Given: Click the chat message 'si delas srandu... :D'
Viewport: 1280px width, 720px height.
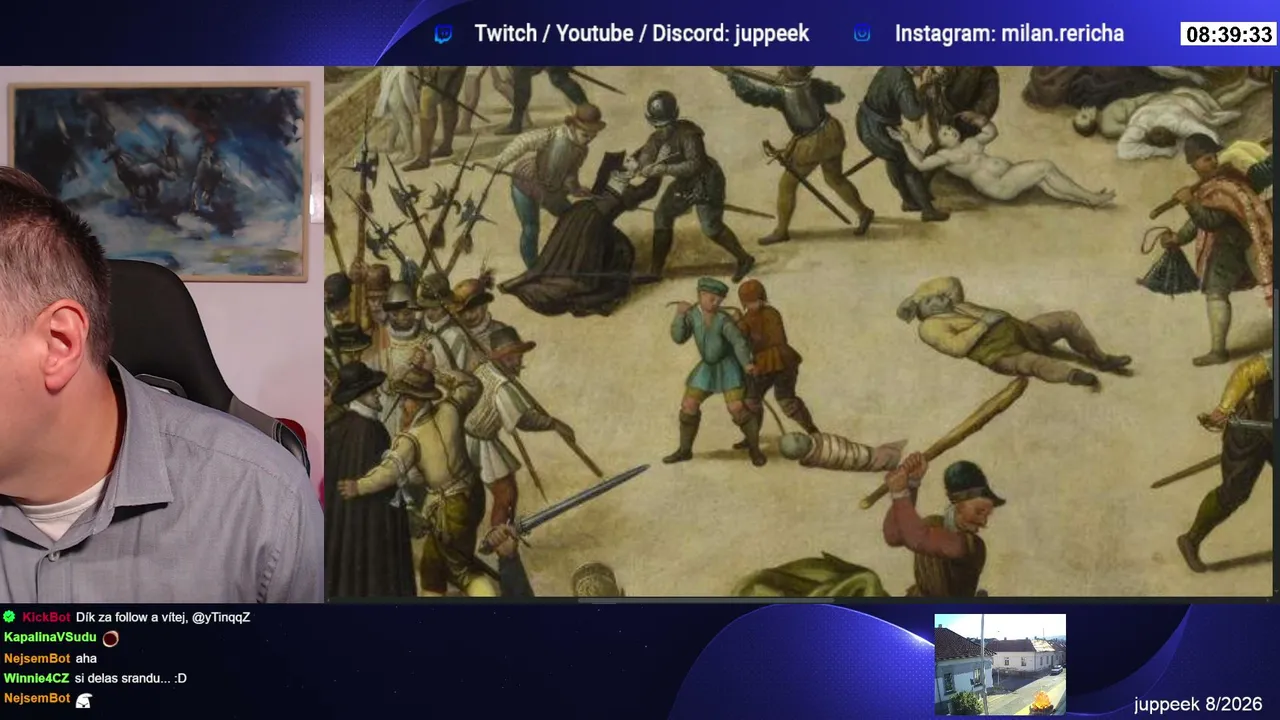Looking at the screenshot, I should pyautogui.click(x=131, y=678).
